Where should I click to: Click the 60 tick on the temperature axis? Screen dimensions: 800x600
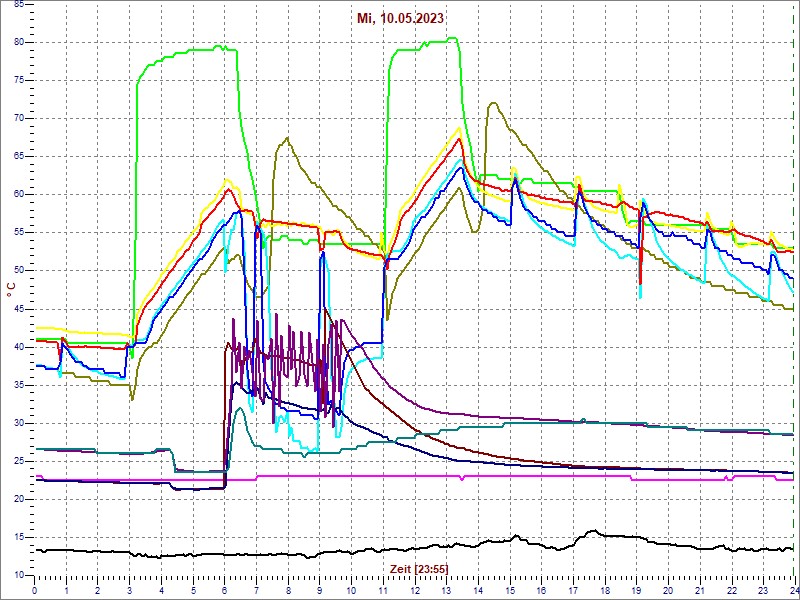18,195
